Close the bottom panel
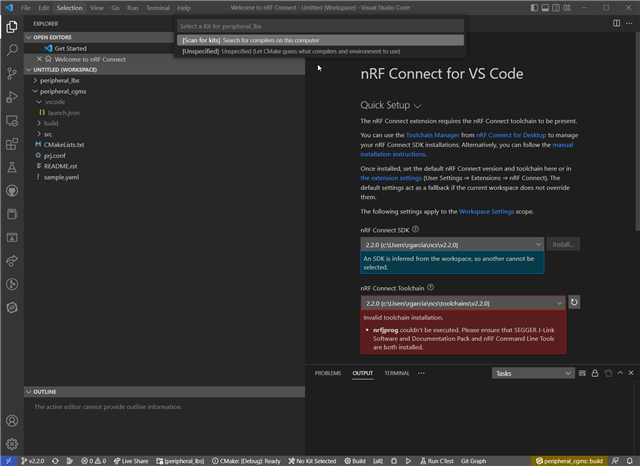This screenshot has height=466, width=640. 631,373
